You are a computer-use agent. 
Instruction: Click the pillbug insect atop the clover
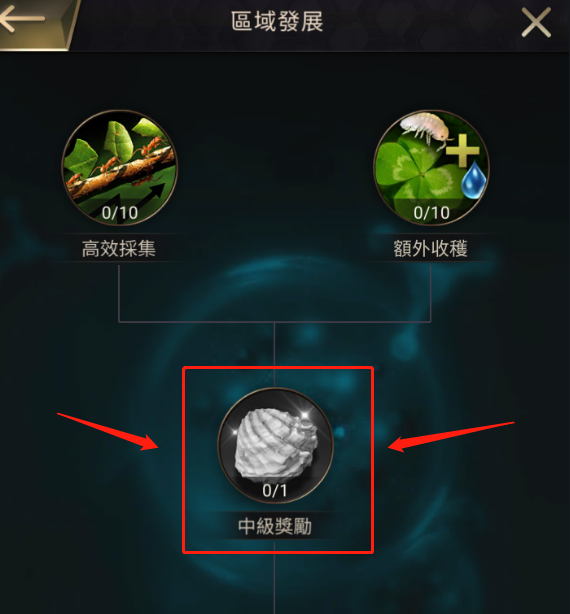425,127
